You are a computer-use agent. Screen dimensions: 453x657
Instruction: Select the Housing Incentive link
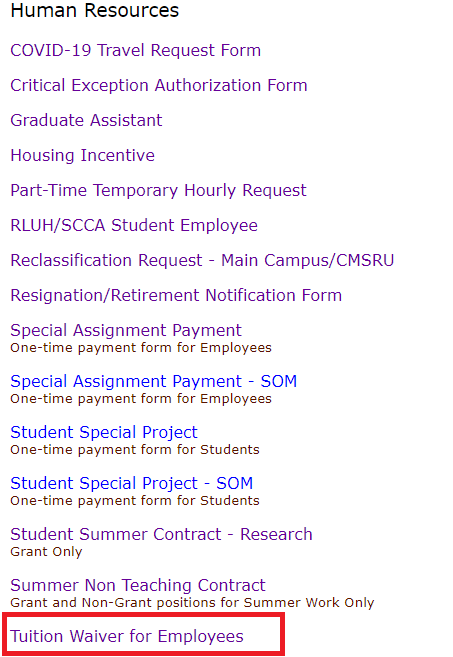click(x=83, y=155)
